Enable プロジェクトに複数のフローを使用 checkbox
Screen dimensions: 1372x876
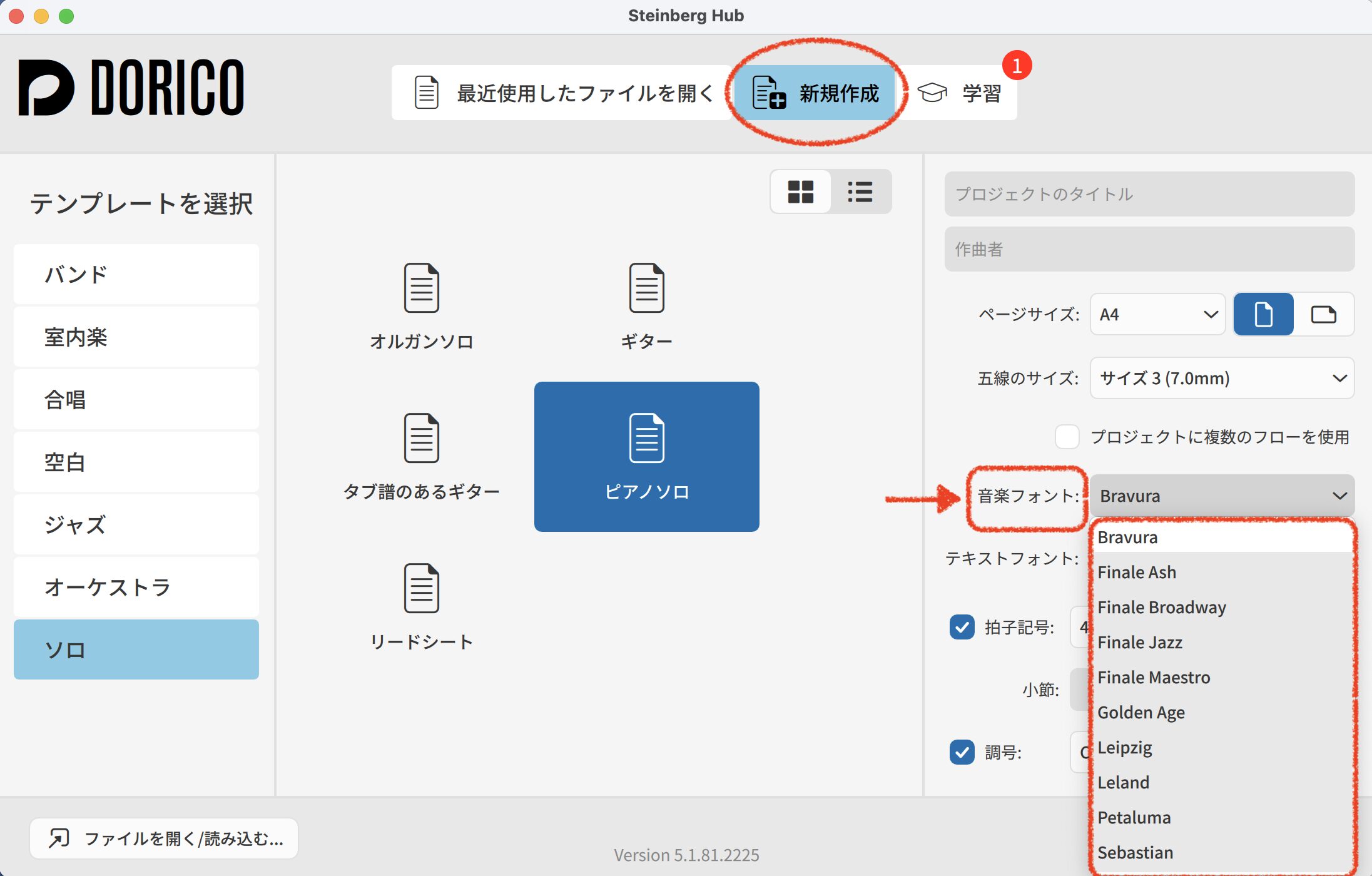[1067, 437]
